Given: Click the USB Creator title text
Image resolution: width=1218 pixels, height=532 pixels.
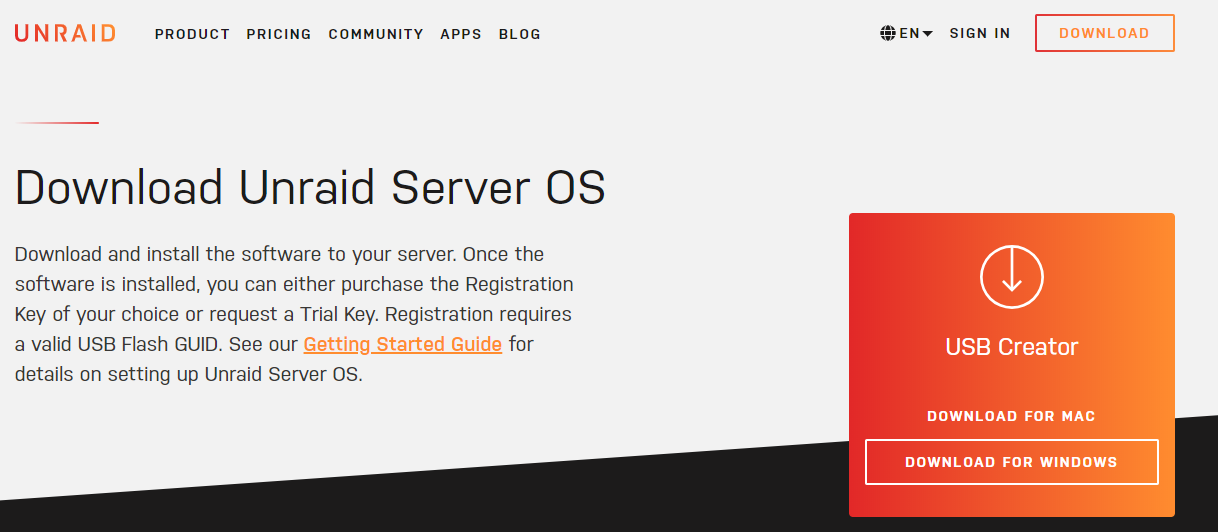Looking at the screenshot, I should pos(1012,347).
